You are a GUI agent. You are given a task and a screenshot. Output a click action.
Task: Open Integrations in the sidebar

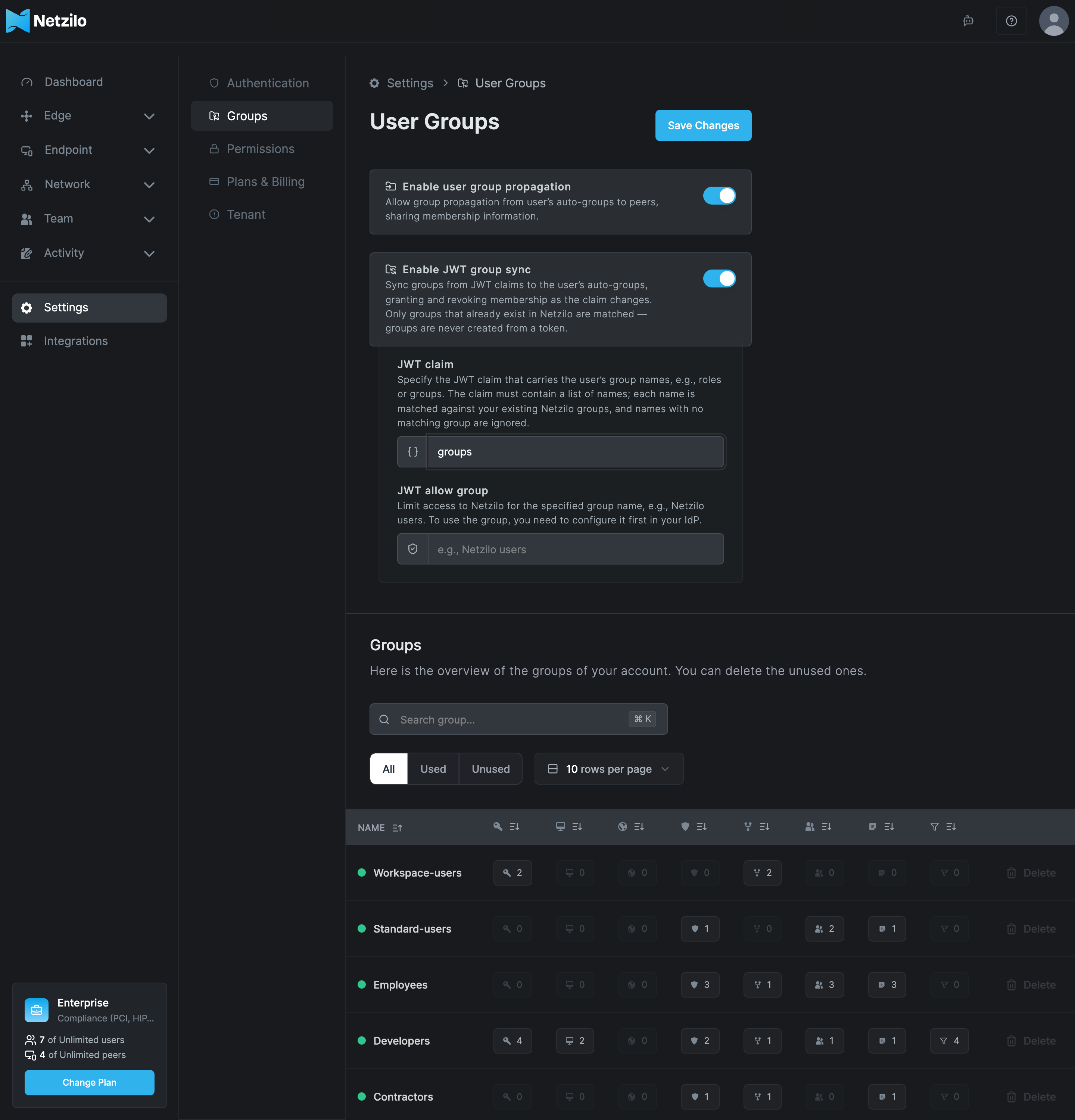(x=89, y=341)
